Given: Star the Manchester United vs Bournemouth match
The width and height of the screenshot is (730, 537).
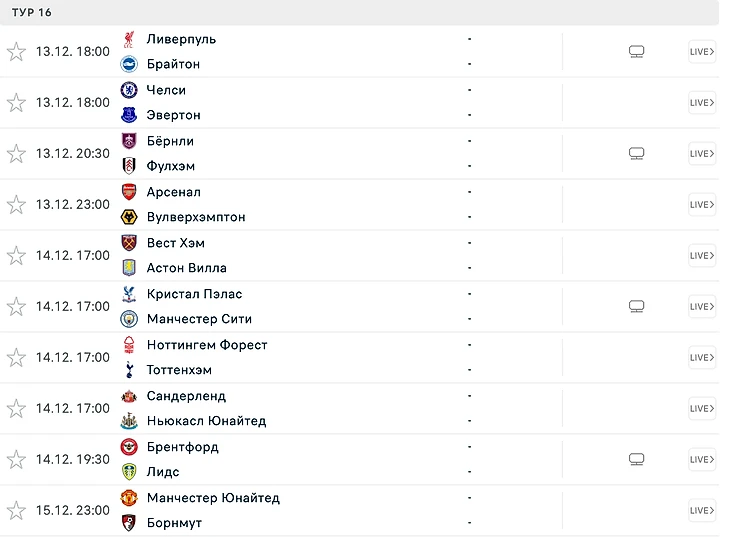Looking at the screenshot, I should coord(16,510).
